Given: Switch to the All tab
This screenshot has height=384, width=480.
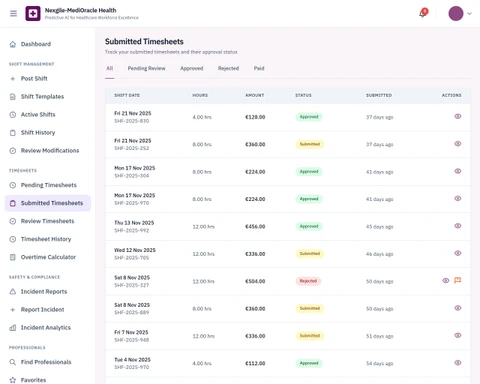Looking at the screenshot, I should tap(110, 69).
